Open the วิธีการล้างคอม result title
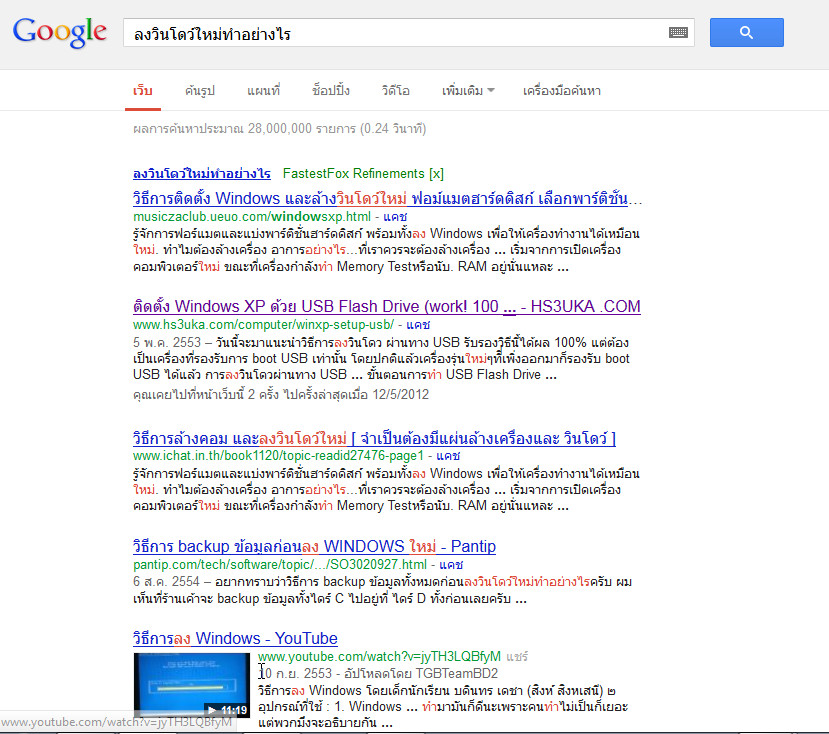The image size is (829, 734). (374, 438)
